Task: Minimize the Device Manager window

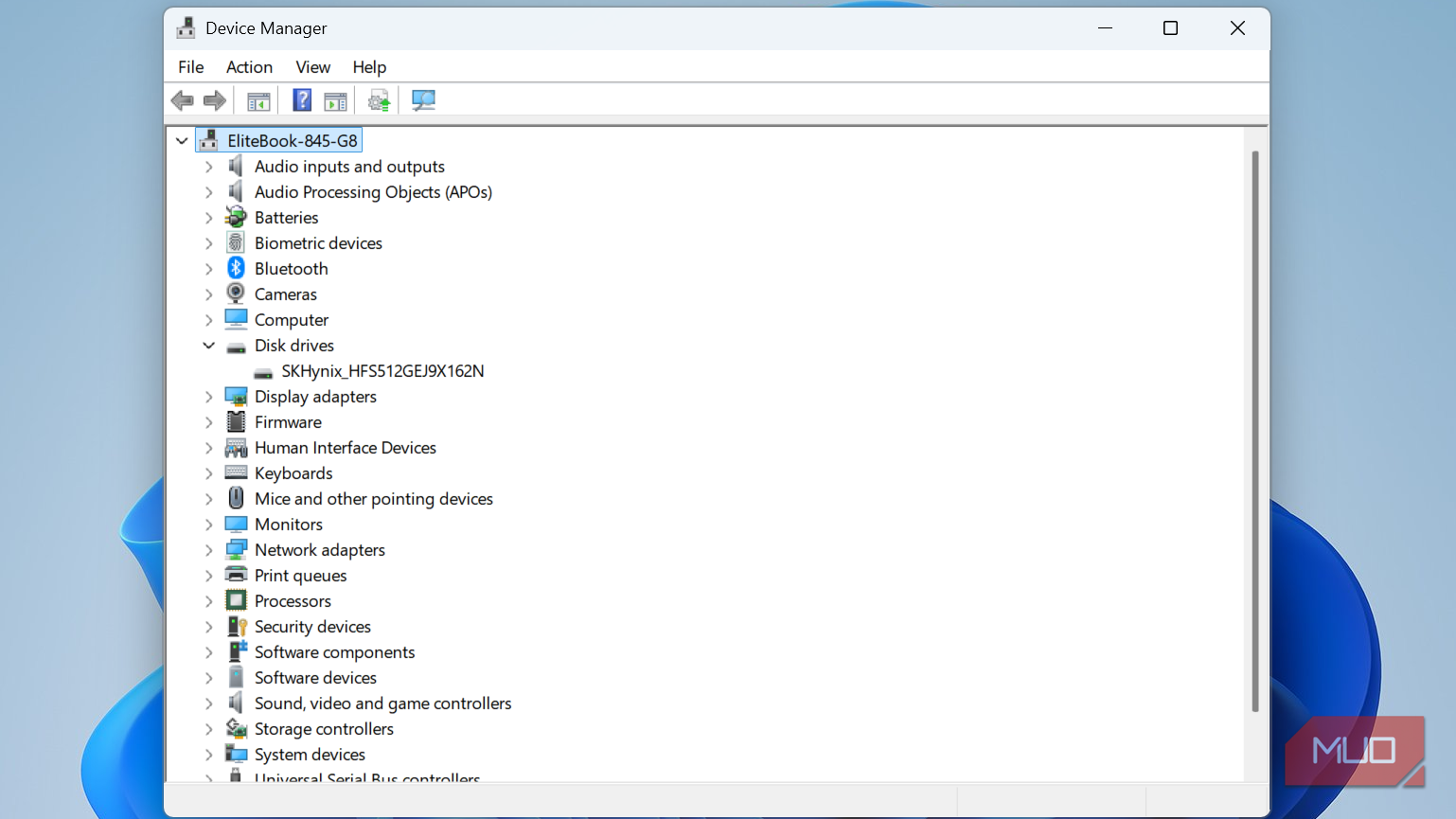Action: click(1105, 28)
